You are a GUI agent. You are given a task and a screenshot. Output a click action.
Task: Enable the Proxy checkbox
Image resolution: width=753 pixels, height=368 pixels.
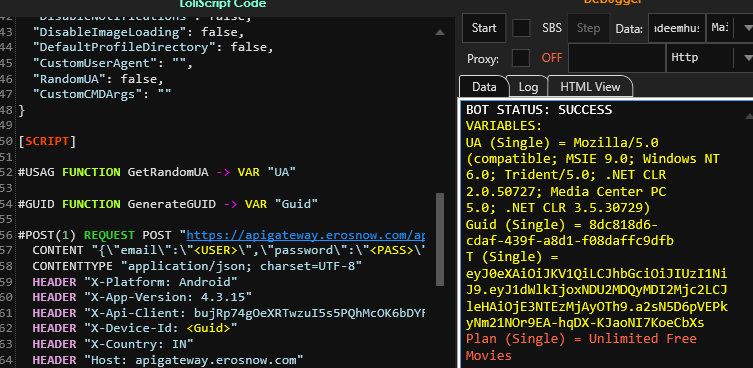point(521,58)
